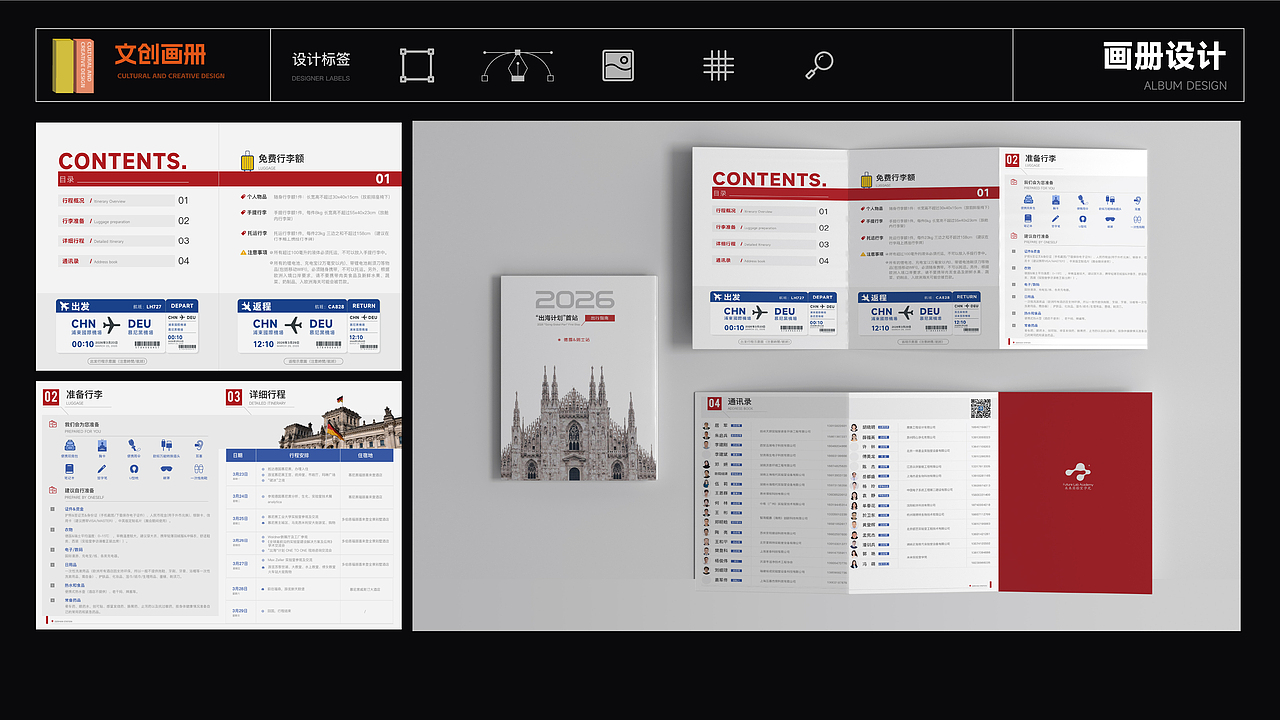Viewport: 1280px width, 720px height.
Task: Click 准备行李 heading in flat bottom spread
Action: pos(84,395)
